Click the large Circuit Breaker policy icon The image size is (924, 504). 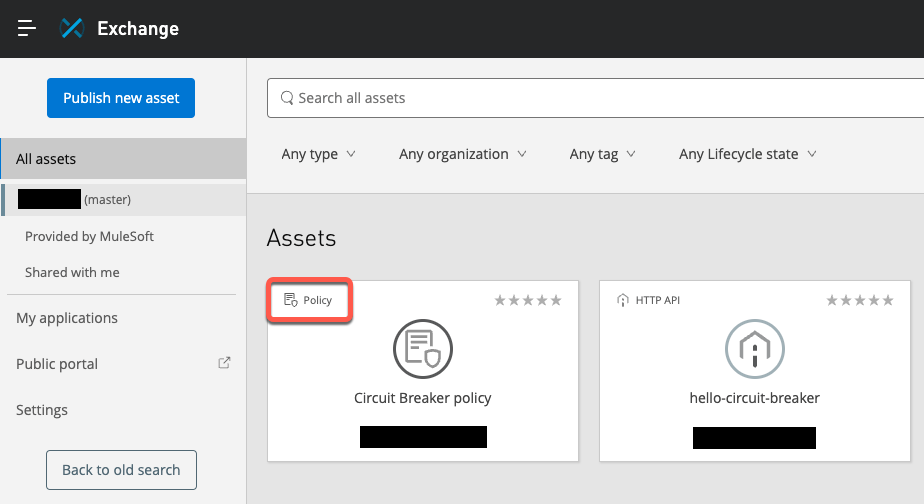(423, 349)
